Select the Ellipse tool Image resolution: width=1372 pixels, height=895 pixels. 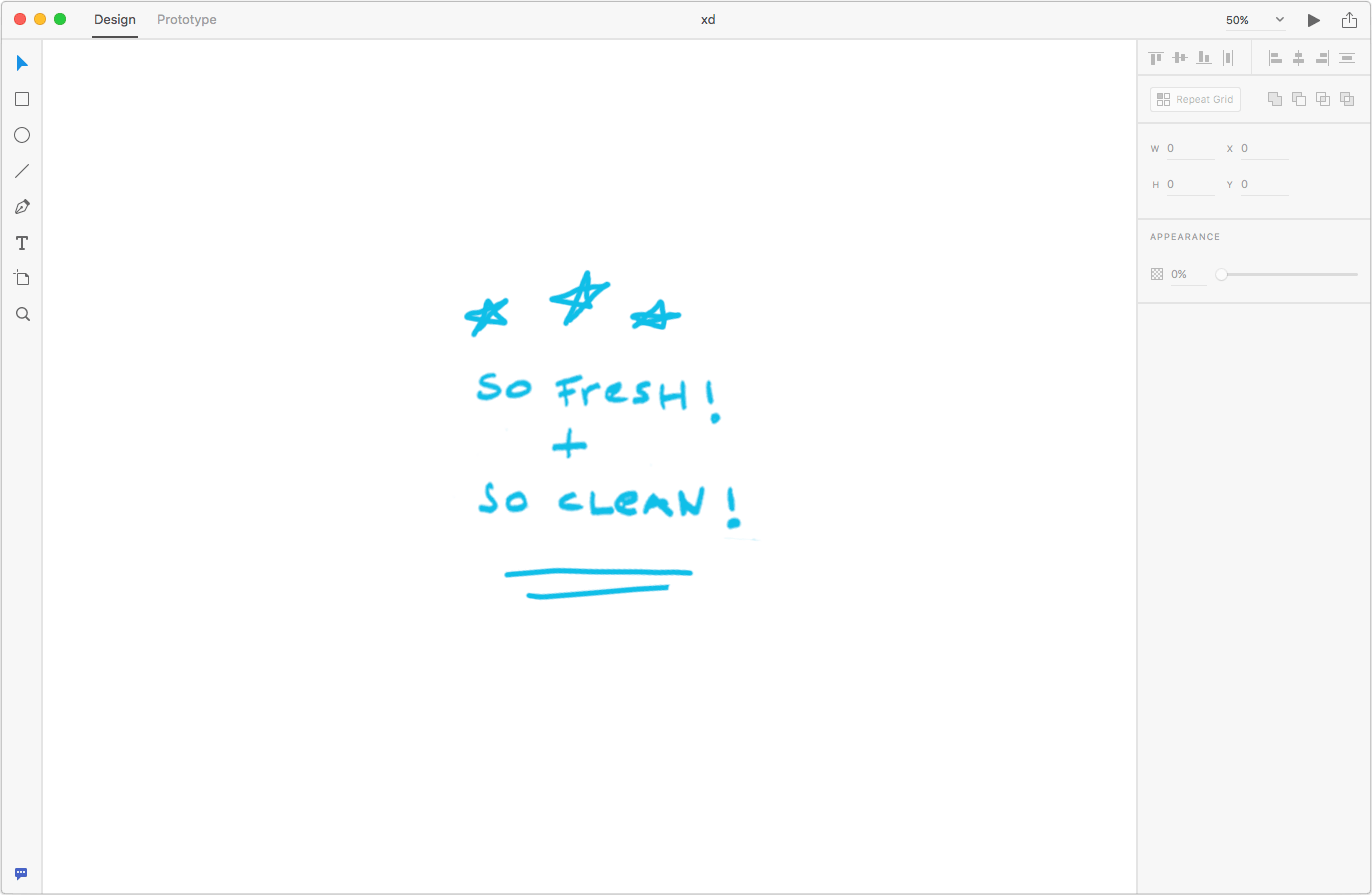click(22, 135)
